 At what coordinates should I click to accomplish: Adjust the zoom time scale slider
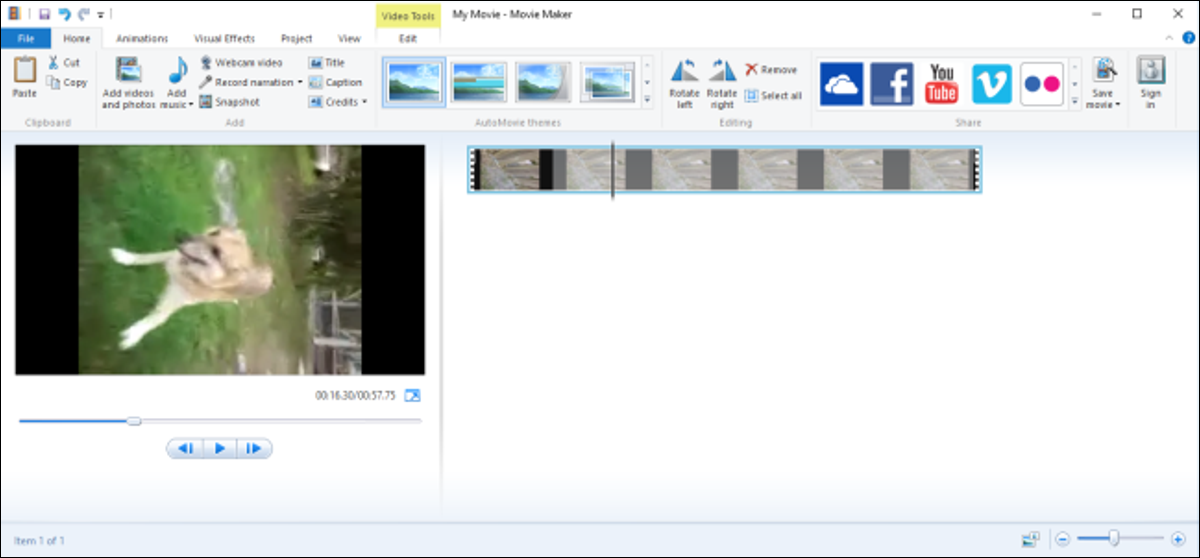click(1113, 538)
